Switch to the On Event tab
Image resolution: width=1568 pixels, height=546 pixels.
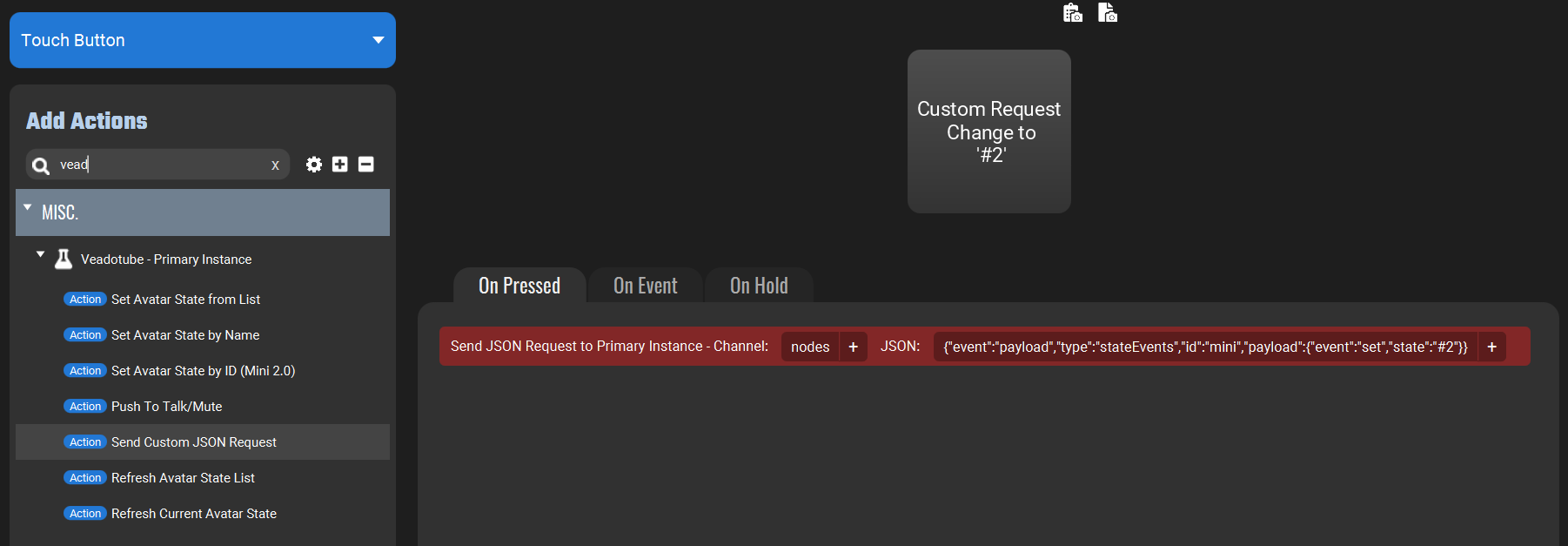click(x=646, y=286)
